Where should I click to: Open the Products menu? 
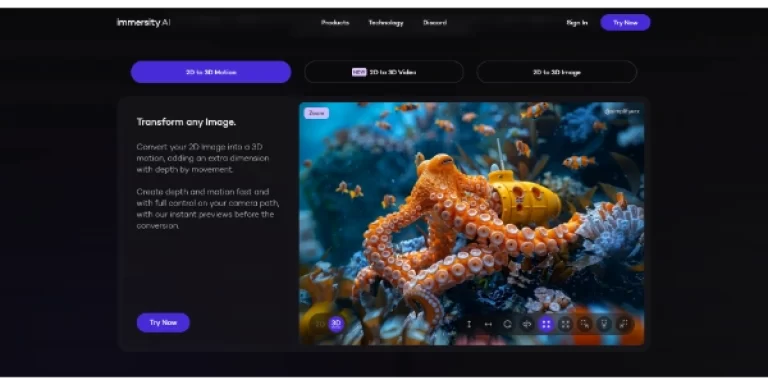[335, 23]
